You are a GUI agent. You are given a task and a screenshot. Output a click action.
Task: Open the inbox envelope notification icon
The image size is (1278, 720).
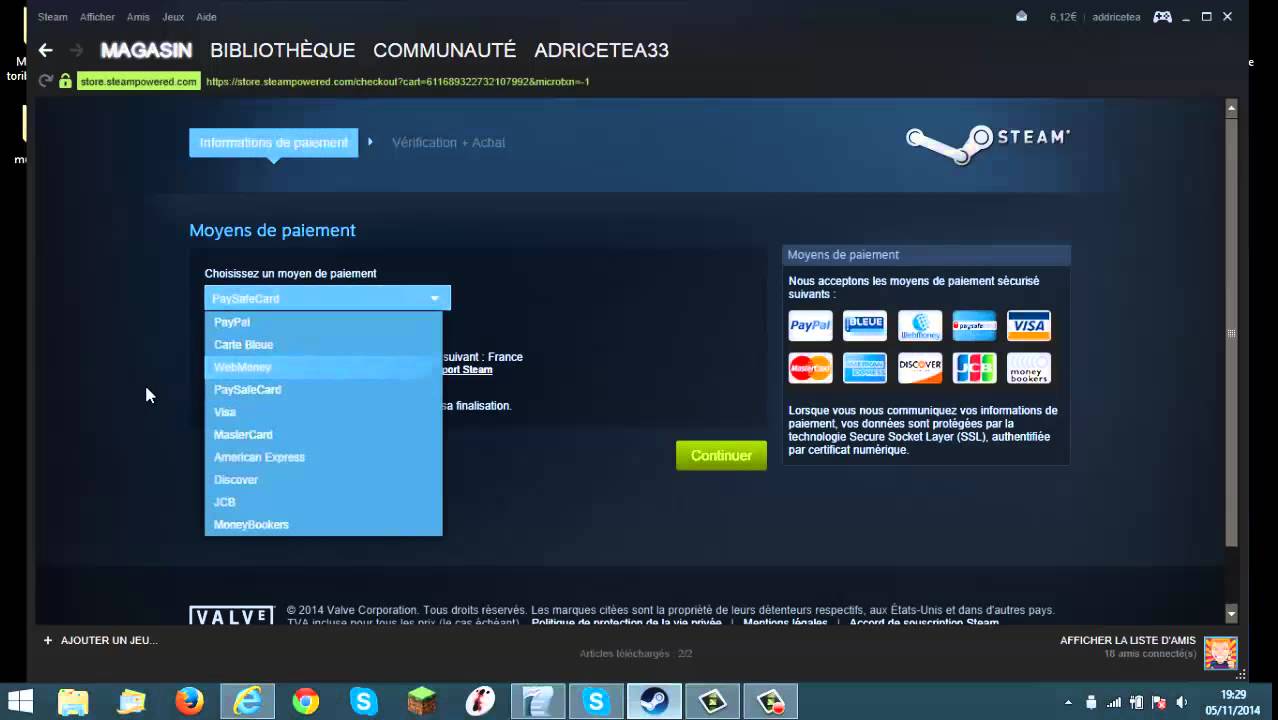[1021, 16]
